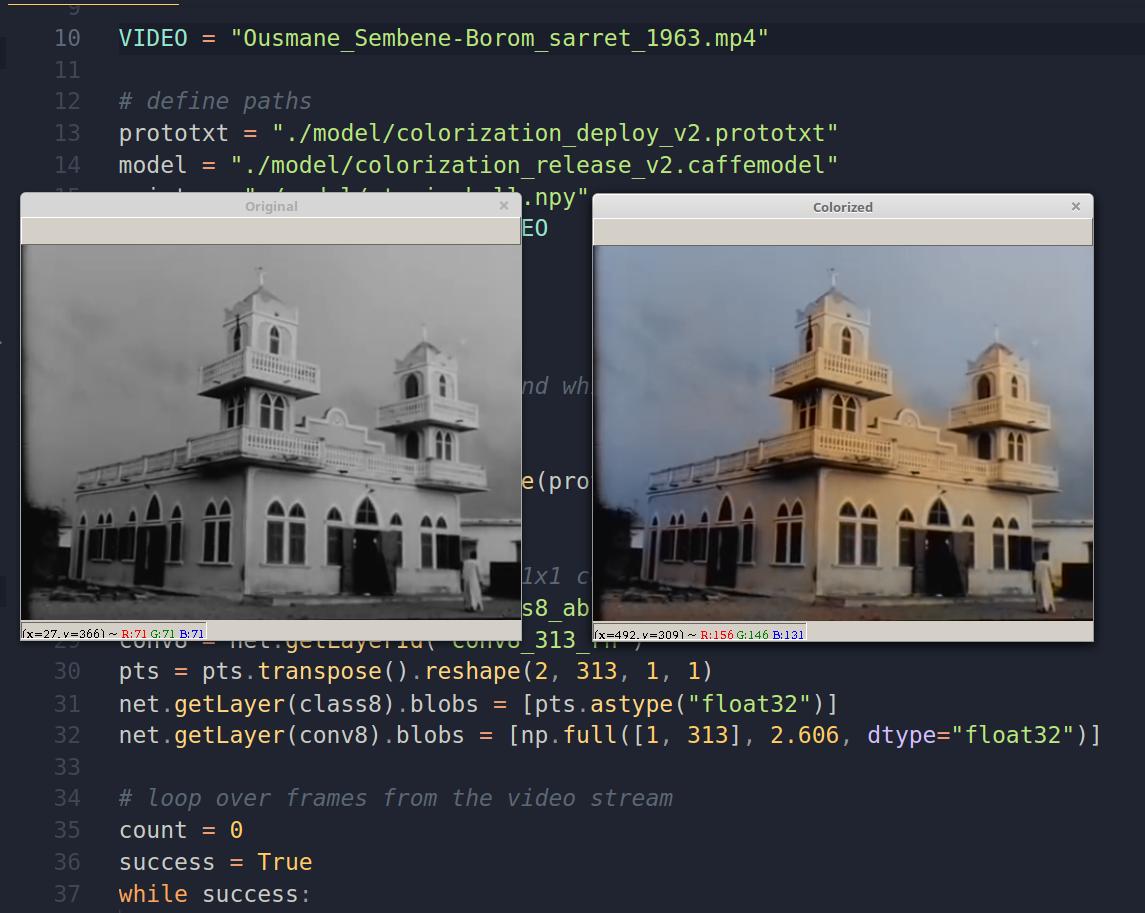
Task: Close the Original image window
Action: pos(504,206)
